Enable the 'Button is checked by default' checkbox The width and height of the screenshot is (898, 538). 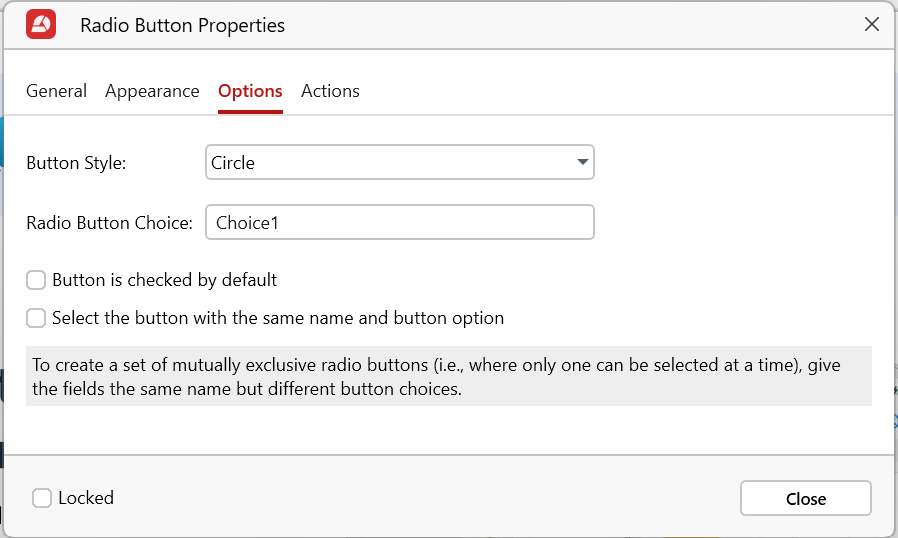(x=36, y=280)
